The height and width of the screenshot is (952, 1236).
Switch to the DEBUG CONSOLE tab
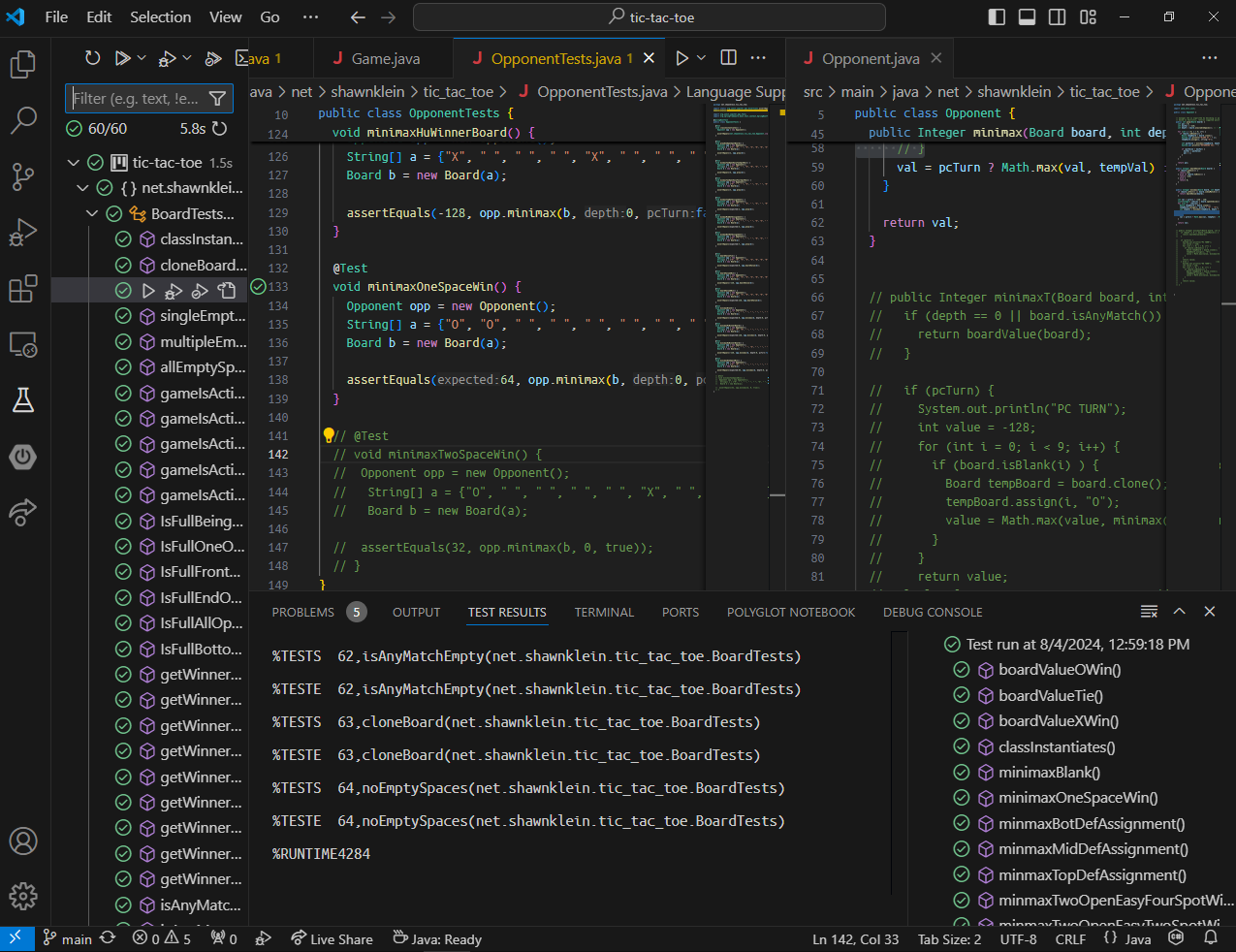point(933,613)
